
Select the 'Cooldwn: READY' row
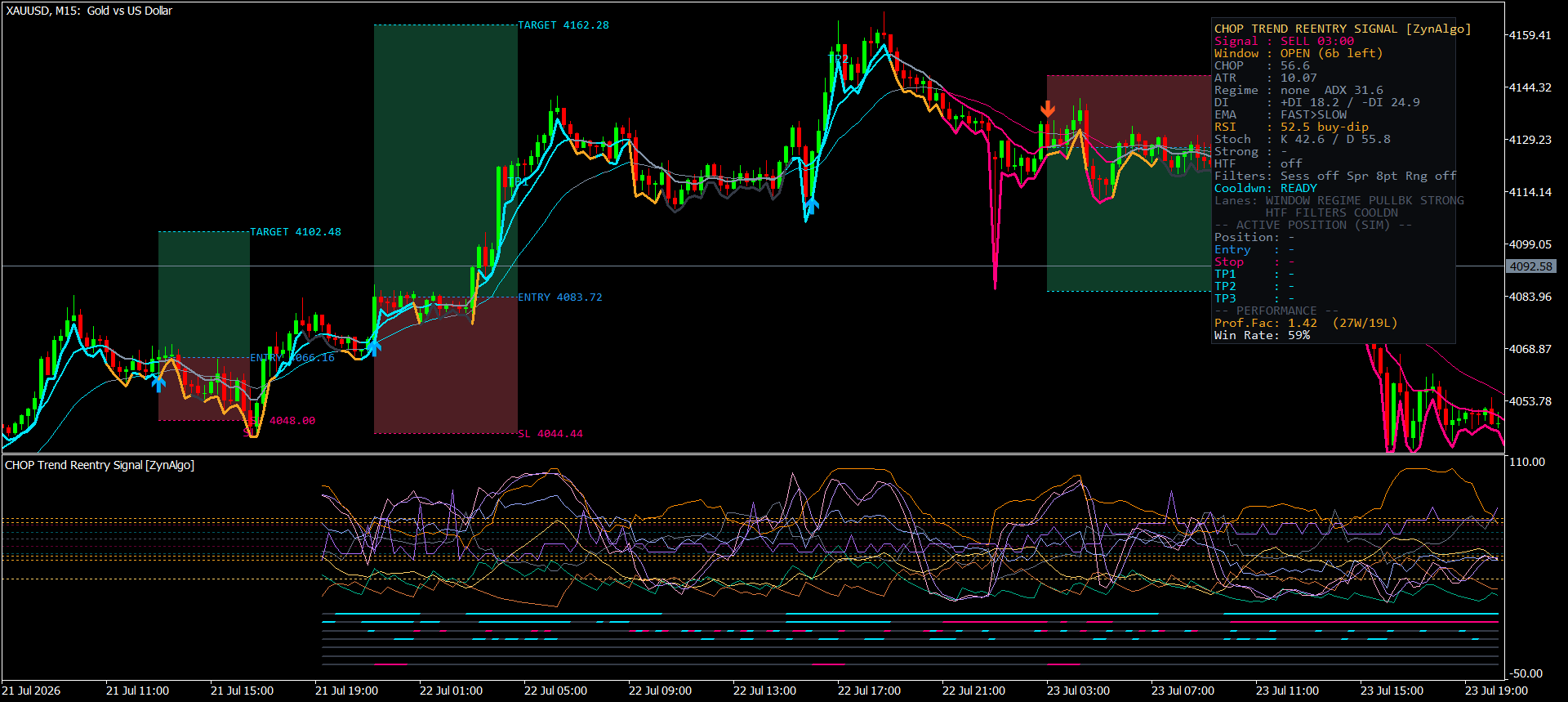(x=1265, y=188)
